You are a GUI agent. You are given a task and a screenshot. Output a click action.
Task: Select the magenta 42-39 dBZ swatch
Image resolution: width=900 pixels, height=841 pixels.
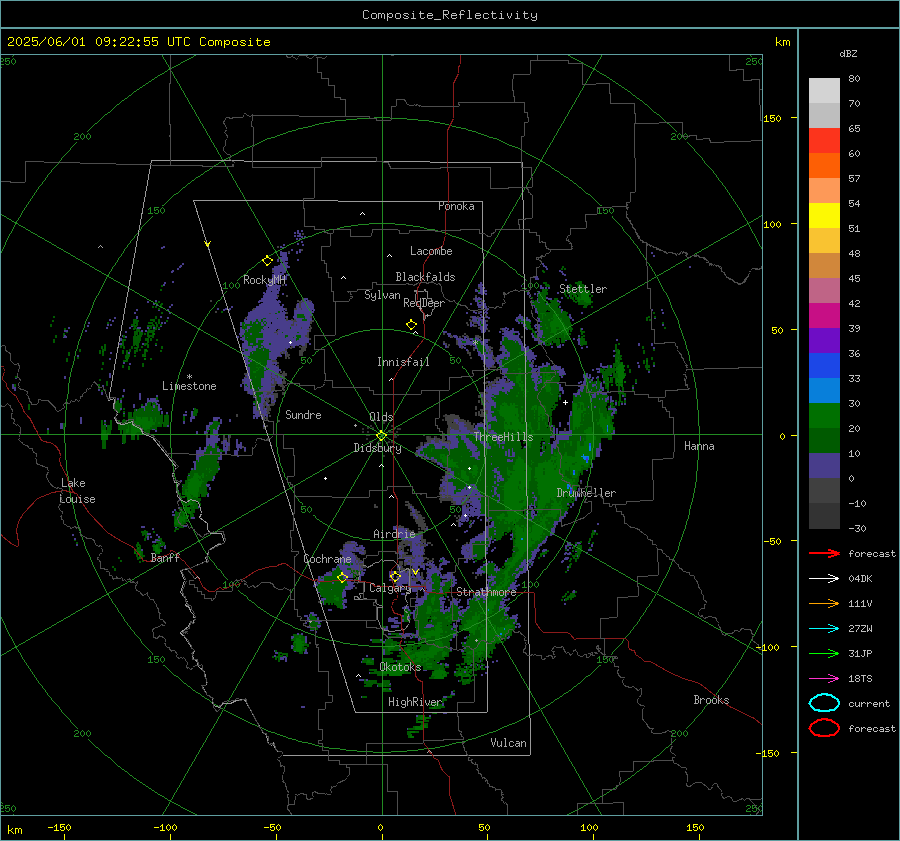824,316
